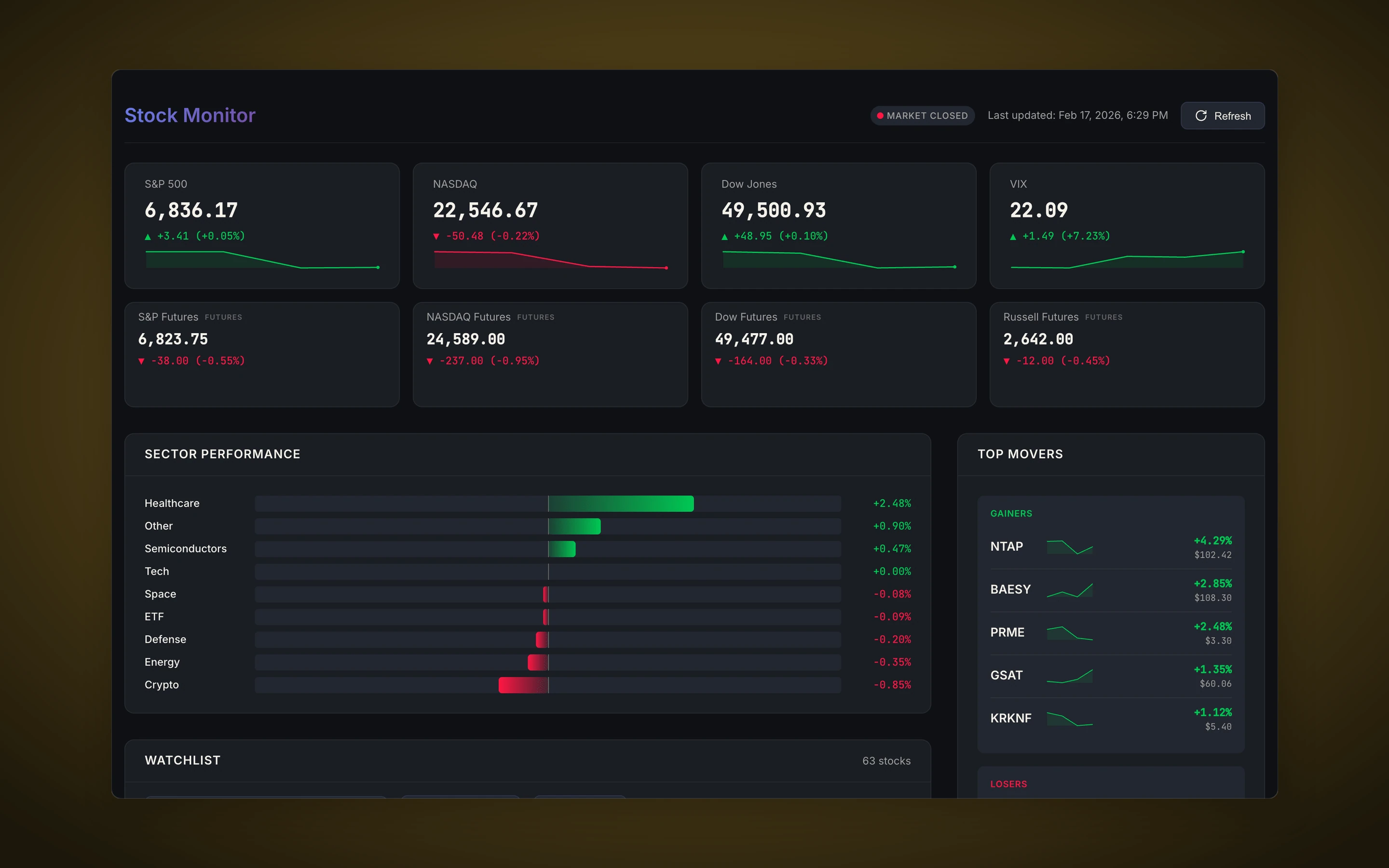Expand the TOP MOVERS panel header
The width and height of the screenshot is (1389, 868).
click(x=1021, y=453)
